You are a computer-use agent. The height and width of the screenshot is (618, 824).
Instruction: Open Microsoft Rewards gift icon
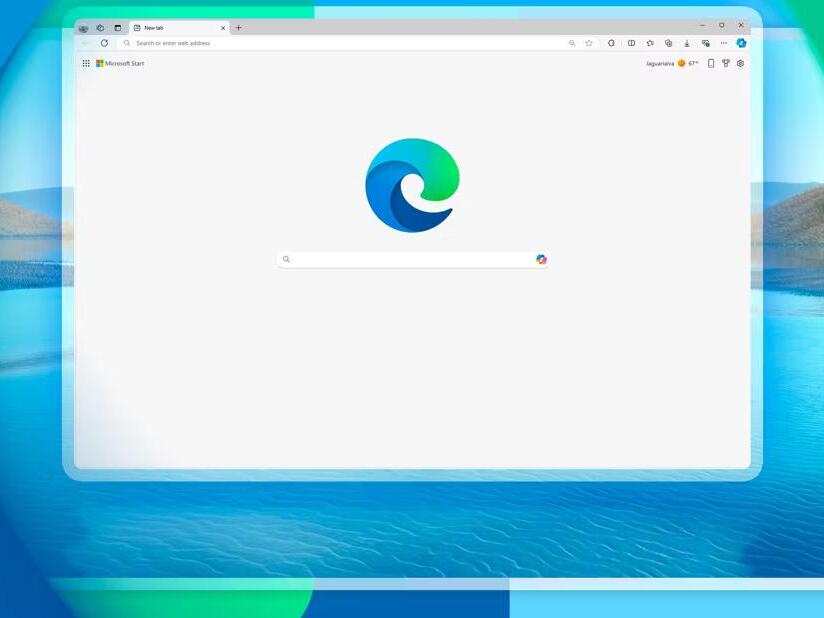pyautogui.click(x=725, y=63)
